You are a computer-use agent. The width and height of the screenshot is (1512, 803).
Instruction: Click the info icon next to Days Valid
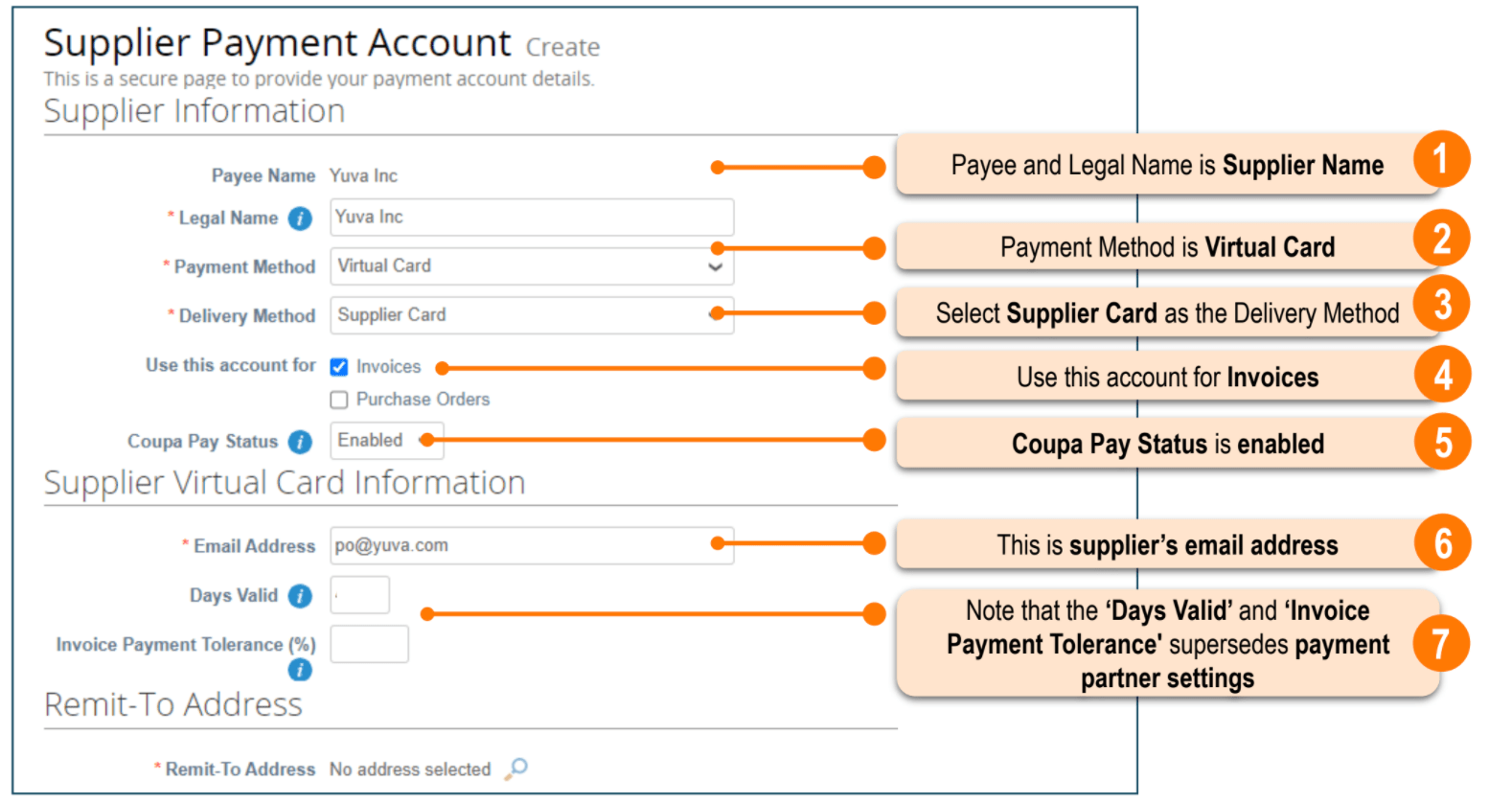(x=299, y=595)
